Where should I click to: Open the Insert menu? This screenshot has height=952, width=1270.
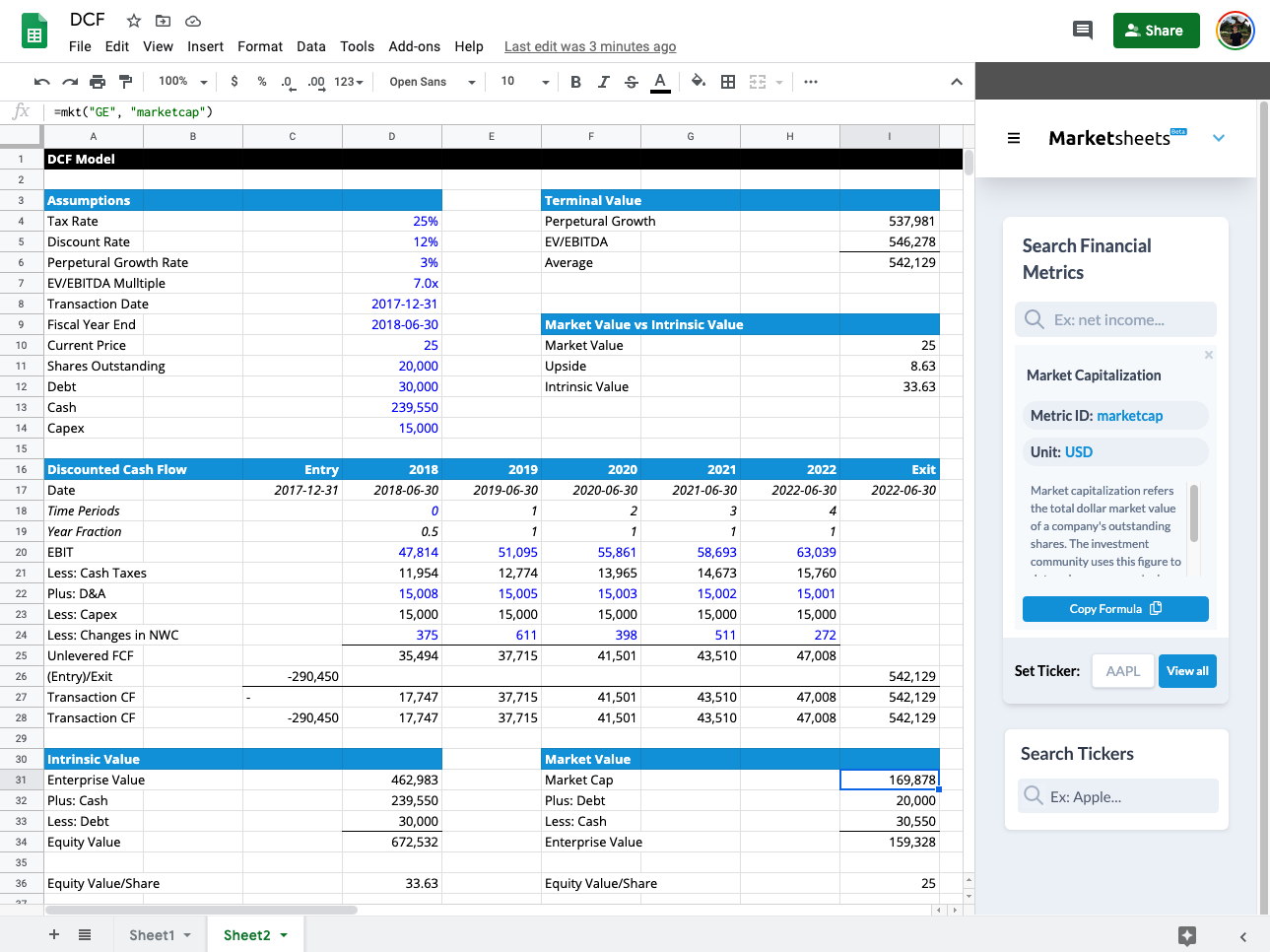tap(205, 46)
